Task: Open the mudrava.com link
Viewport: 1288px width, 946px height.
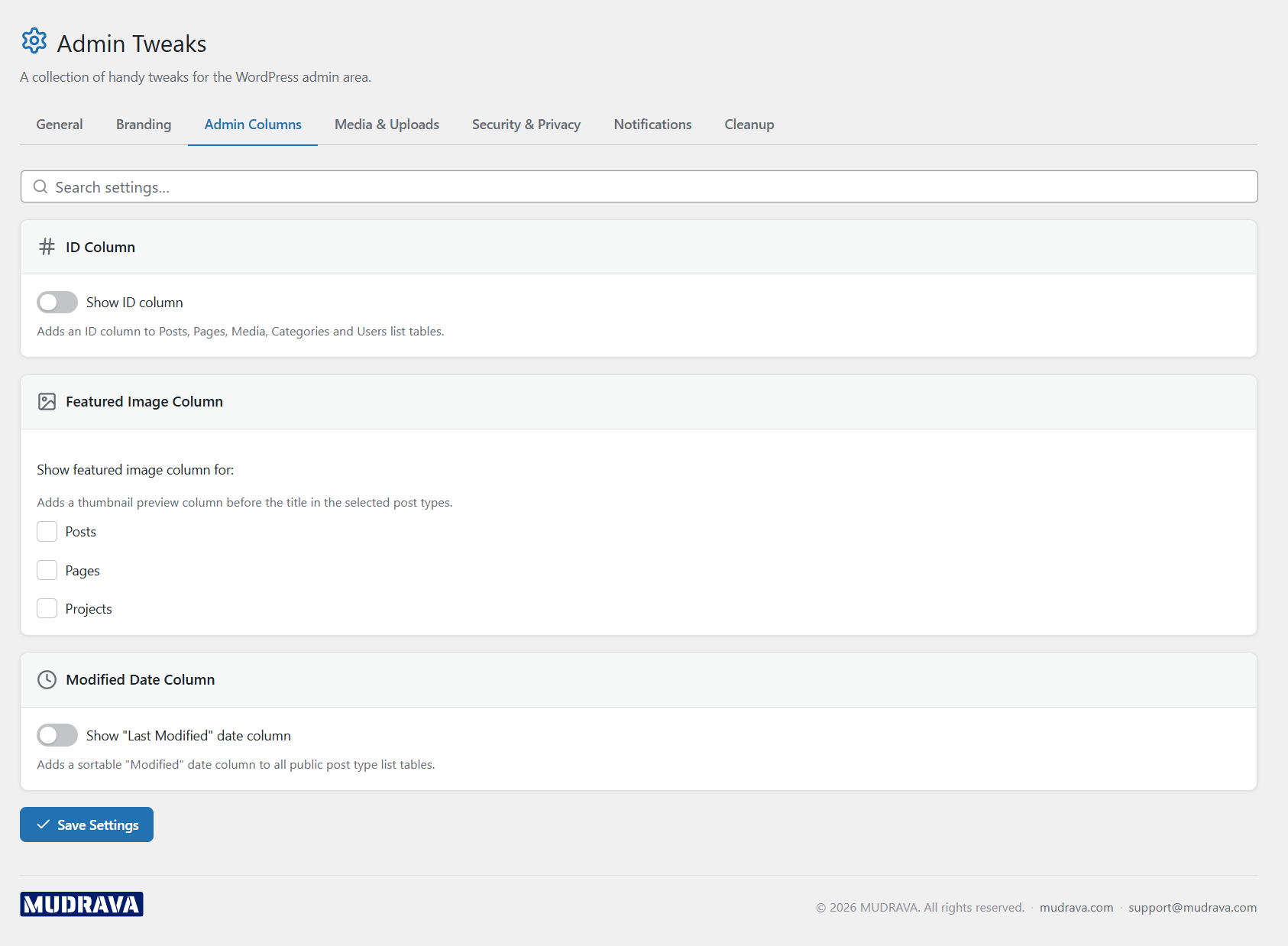Action: click(1076, 907)
